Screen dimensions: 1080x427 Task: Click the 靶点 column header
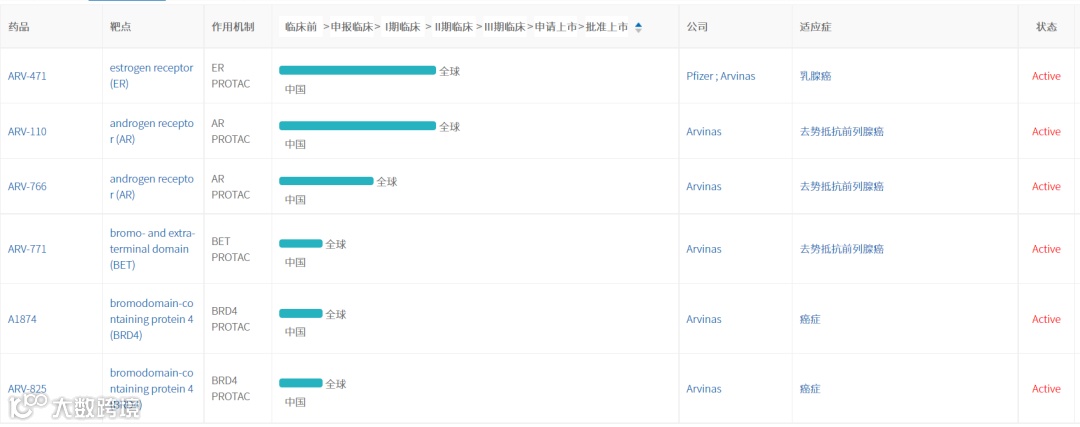(121, 27)
